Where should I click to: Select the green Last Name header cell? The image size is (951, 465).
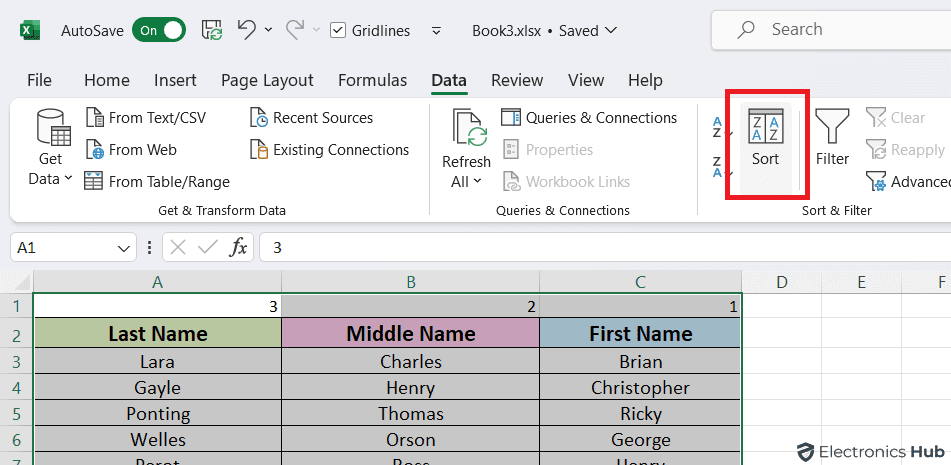click(x=157, y=334)
